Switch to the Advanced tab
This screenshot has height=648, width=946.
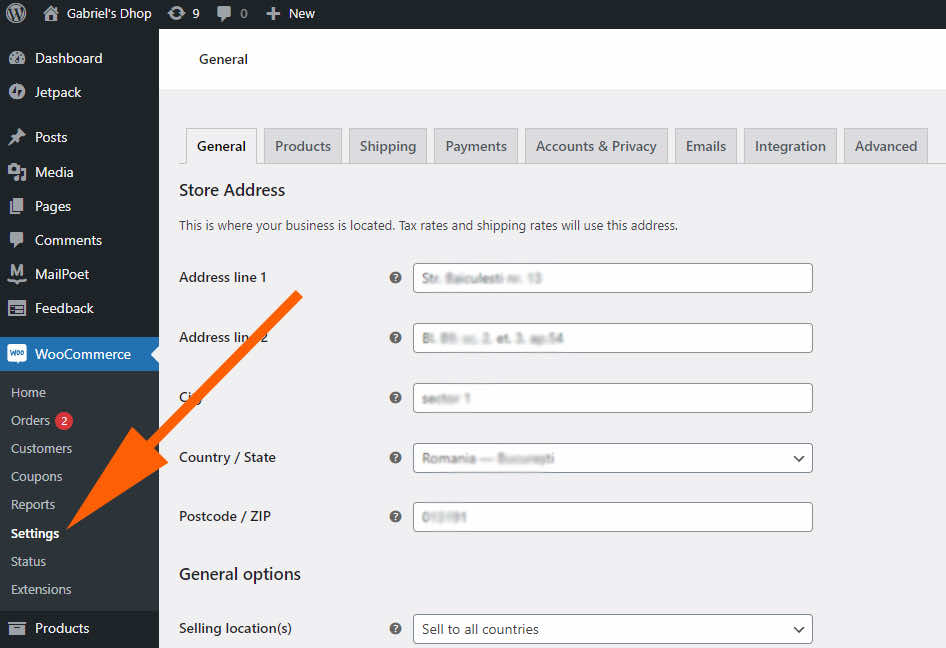(x=886, y=146)
